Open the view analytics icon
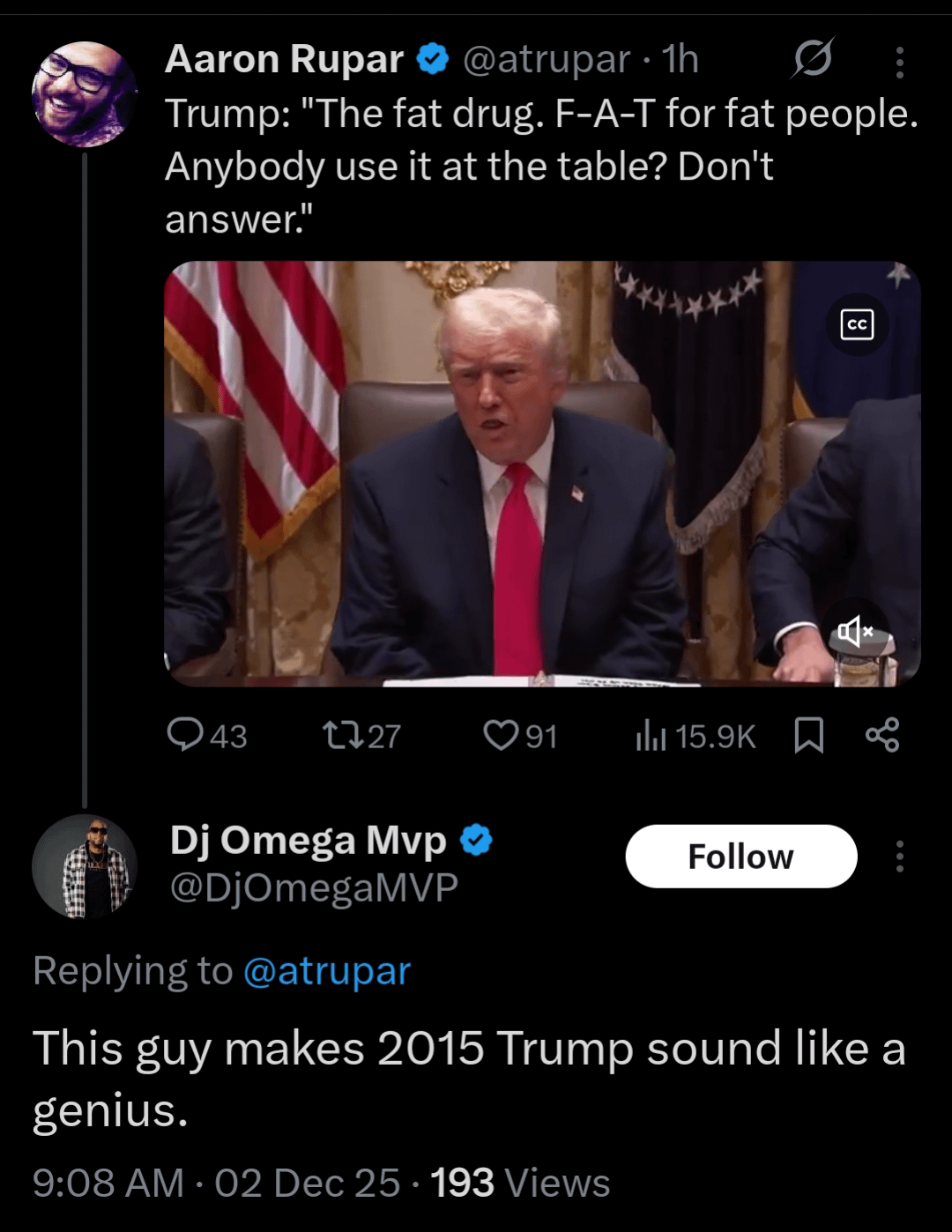 (651, 736)
